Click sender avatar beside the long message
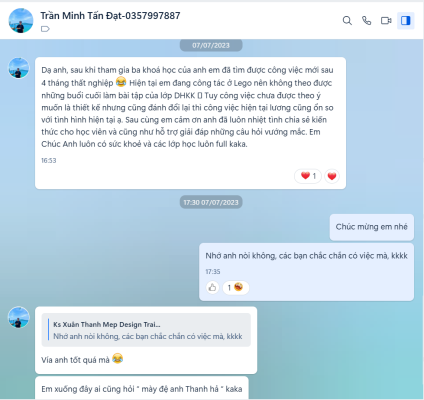 [x=19, y=68]
